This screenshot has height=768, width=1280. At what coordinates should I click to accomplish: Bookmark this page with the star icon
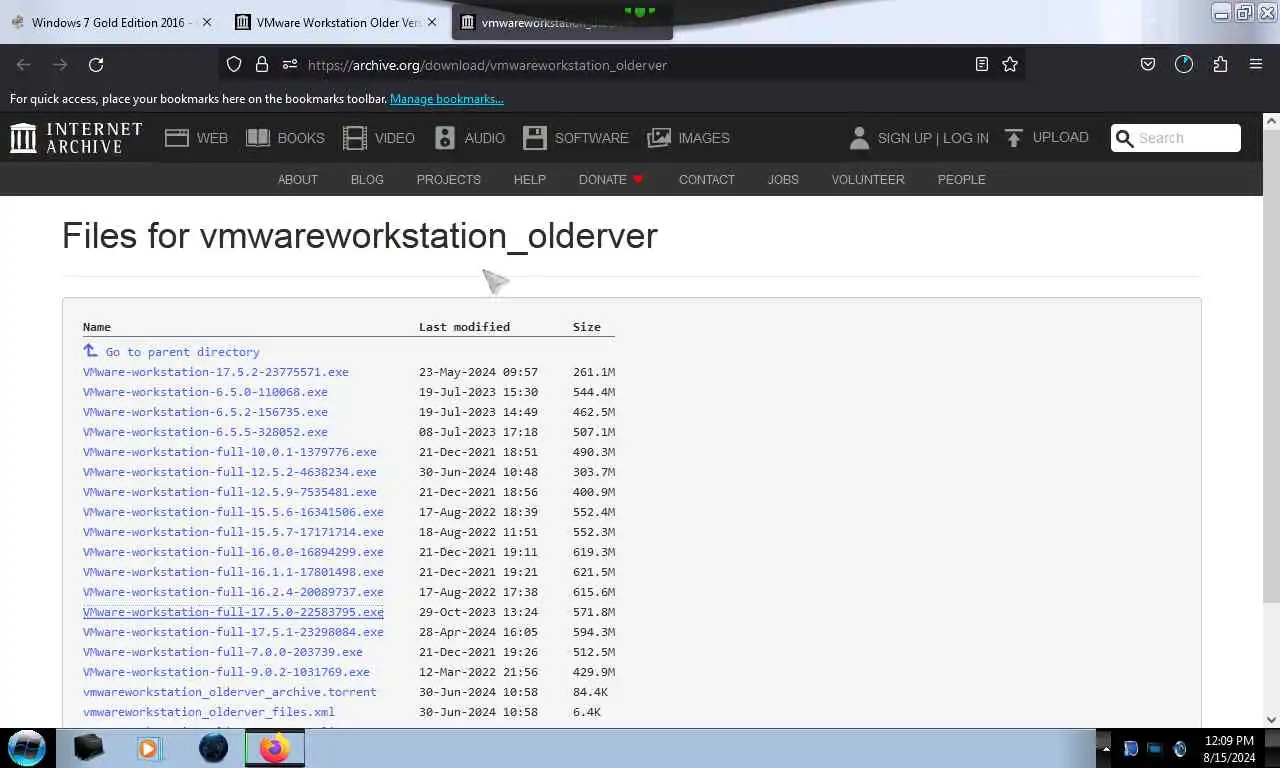1010,65
